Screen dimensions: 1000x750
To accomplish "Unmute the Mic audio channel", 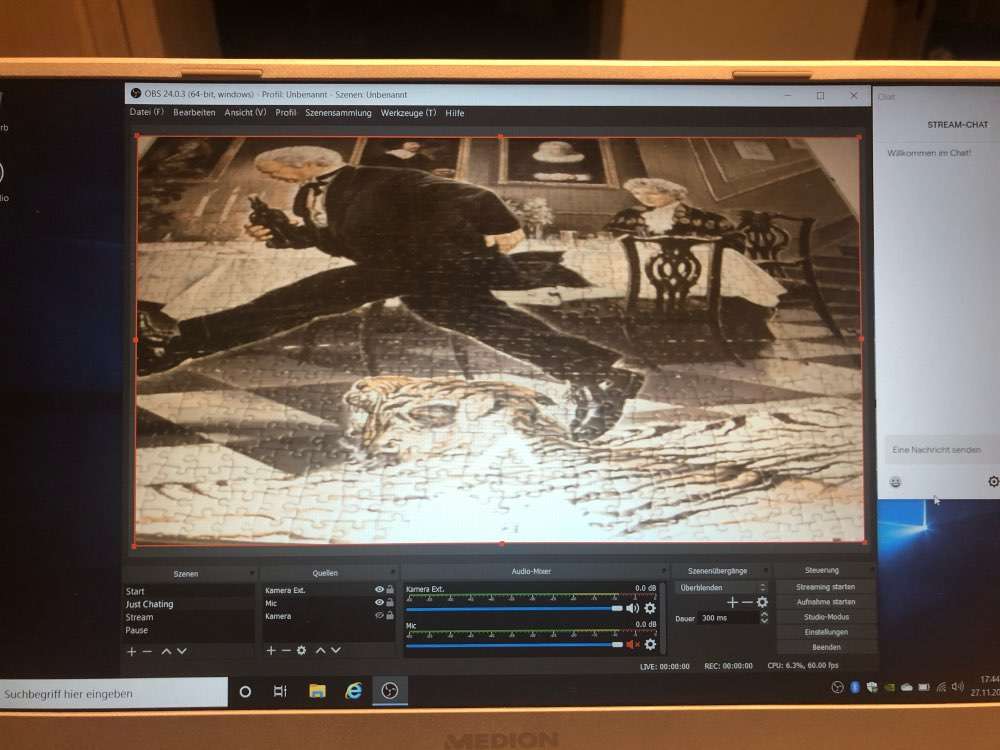I will click(x=632, y=644).
